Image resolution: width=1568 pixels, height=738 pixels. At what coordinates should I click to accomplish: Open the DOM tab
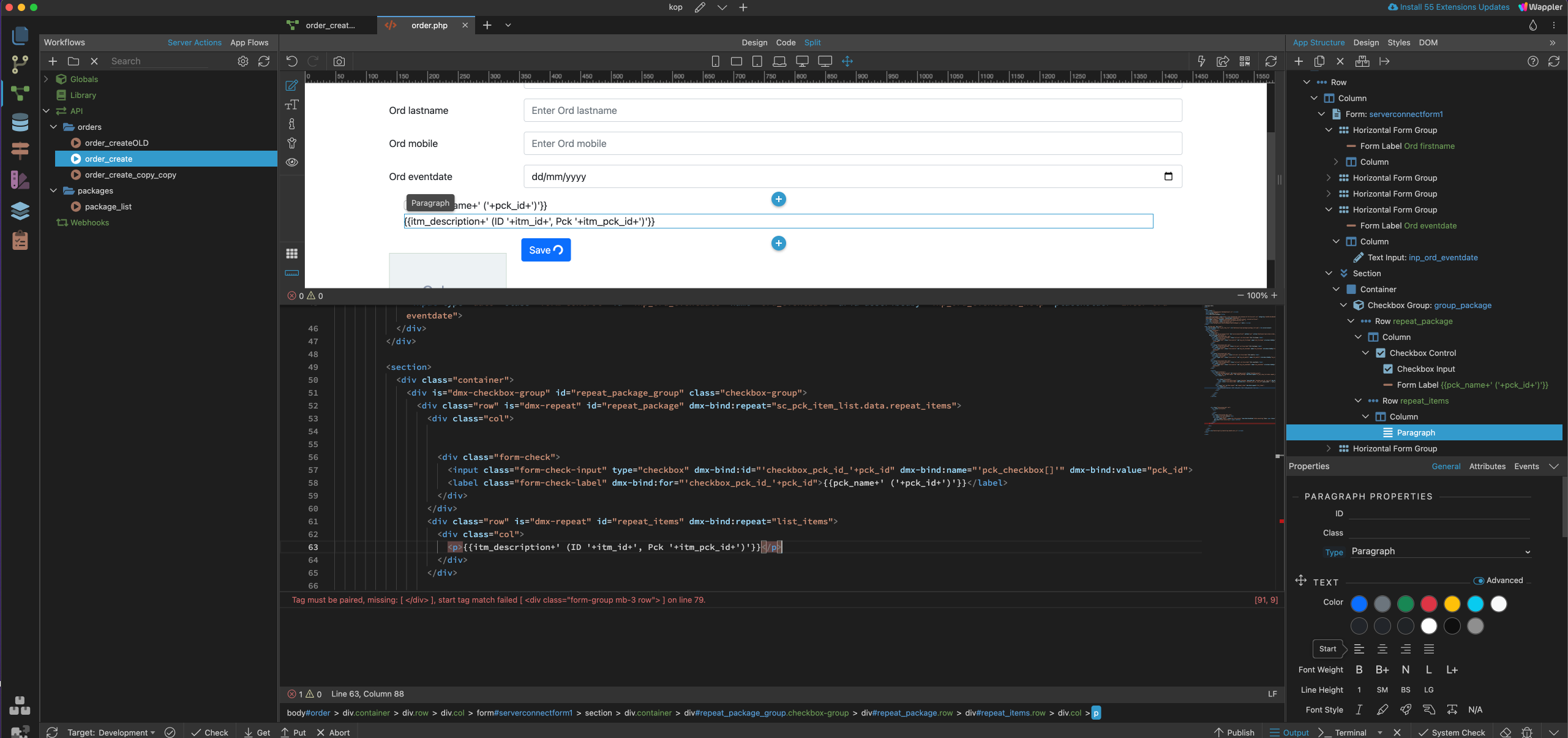[1428, 43]
